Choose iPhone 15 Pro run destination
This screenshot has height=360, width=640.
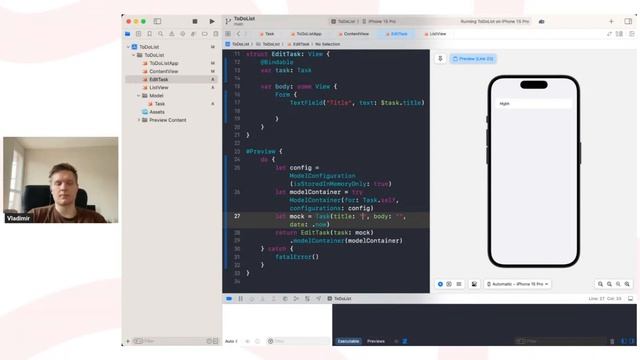pyautogui.click(x=379, y=21)
